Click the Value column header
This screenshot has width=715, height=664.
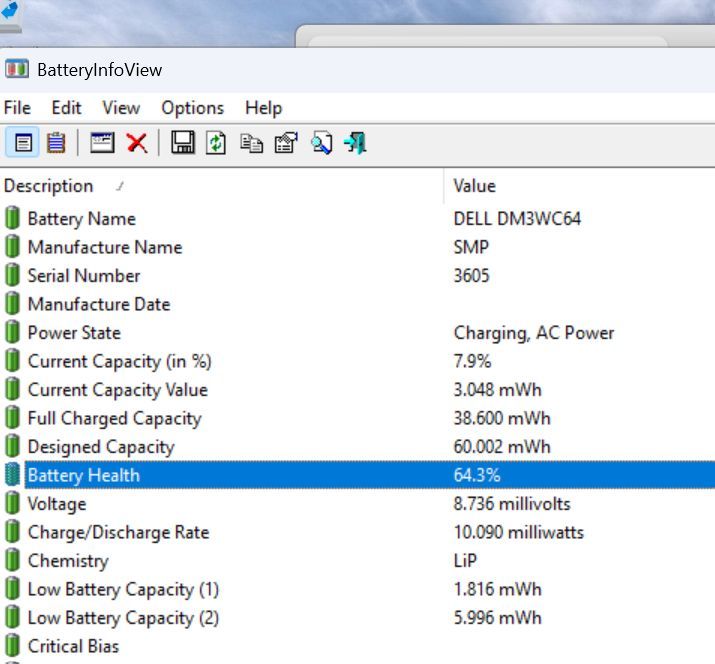pos(474,186)
